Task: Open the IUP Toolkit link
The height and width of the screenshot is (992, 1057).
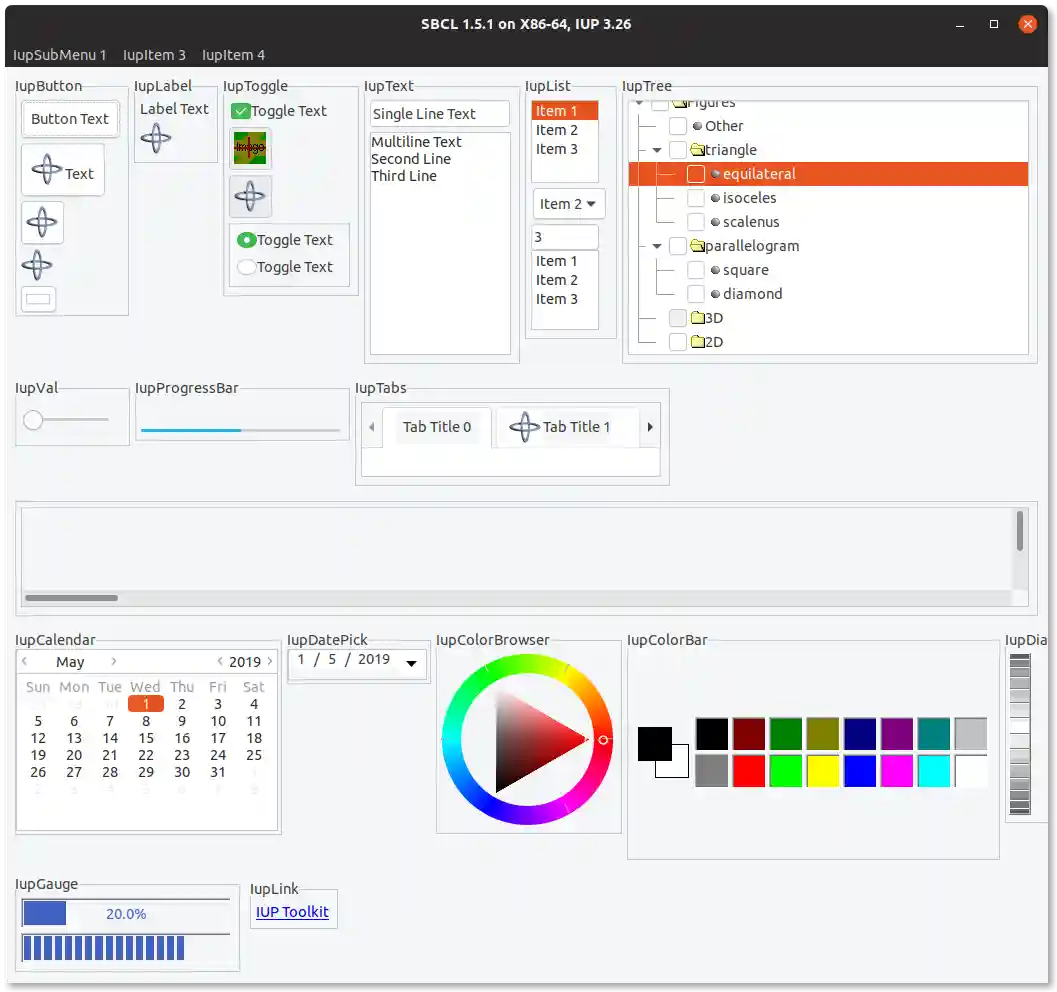Action: click(293, 913)
